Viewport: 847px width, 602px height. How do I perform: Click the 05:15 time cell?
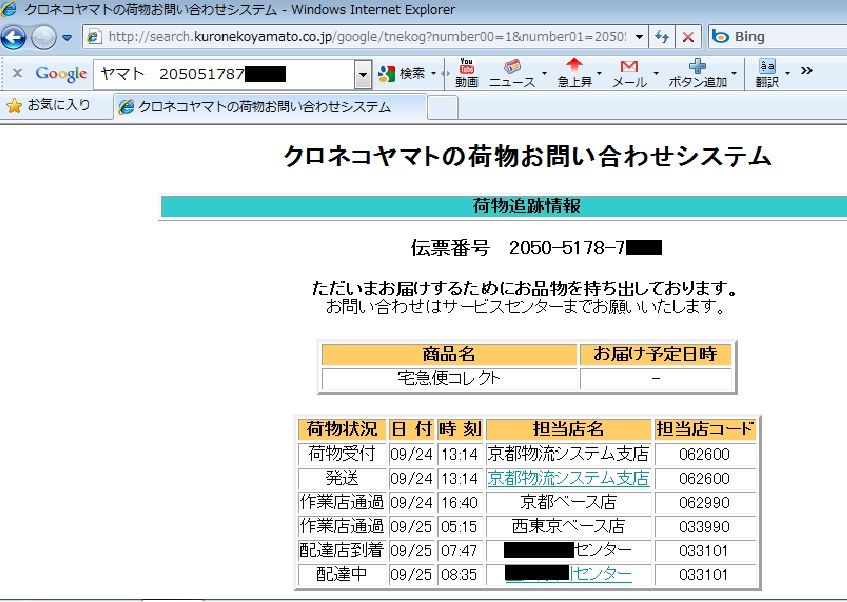460,526
